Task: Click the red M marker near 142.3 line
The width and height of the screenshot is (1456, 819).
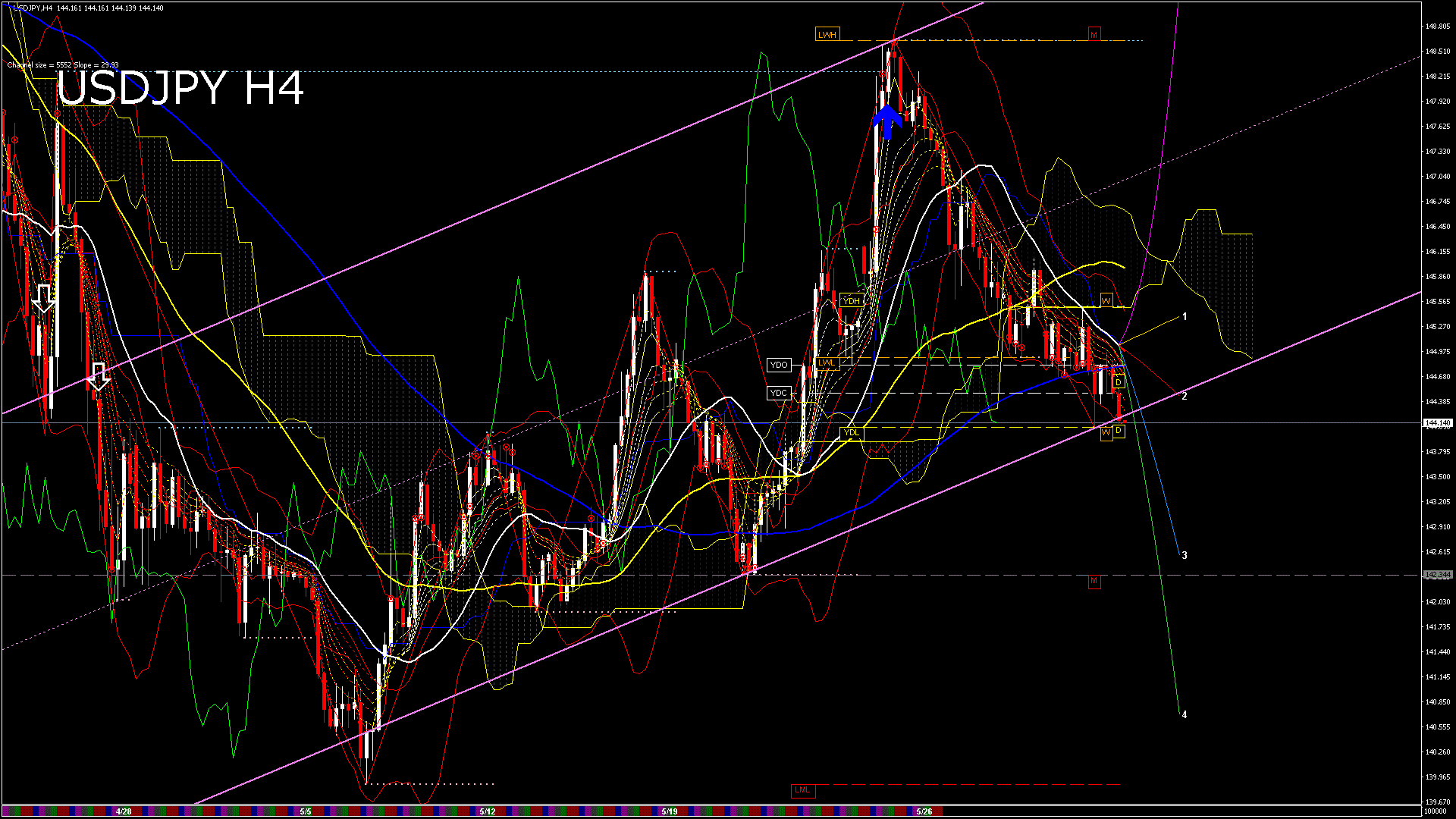Action: coord(1094,582)
